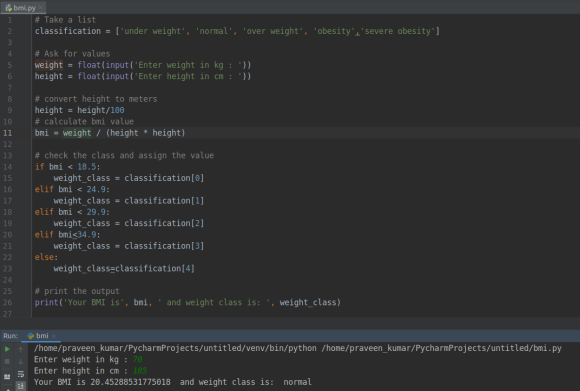Image resolution: width=580 pixels, height=391 pixels.
Task: Open the bmi.py path link in console output
Action: 441,348
